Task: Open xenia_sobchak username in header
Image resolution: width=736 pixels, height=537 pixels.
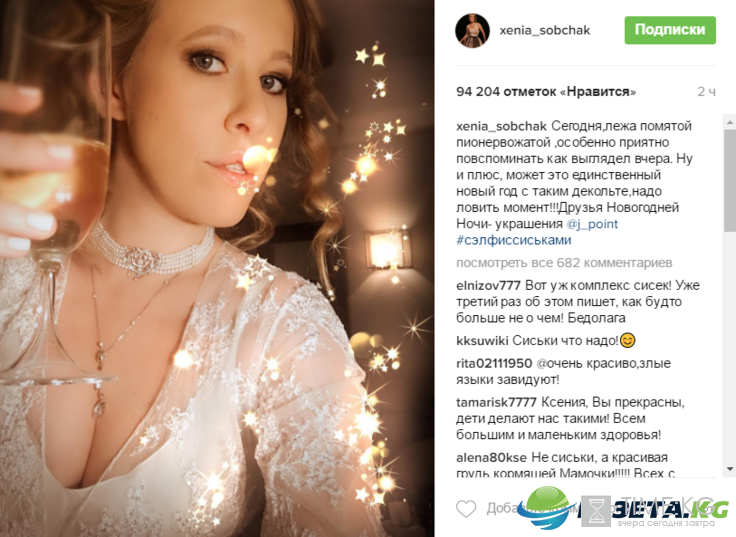Action: [544, 31]
